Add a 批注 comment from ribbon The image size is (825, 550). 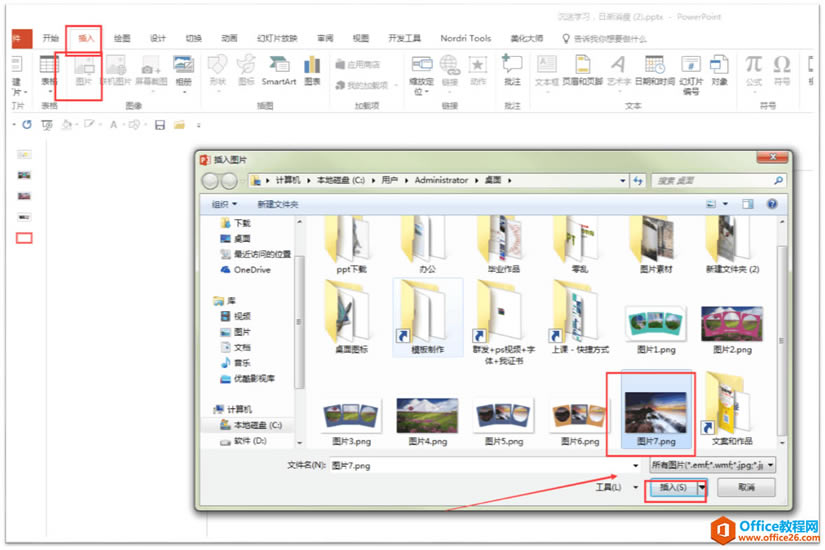point(512,71)
